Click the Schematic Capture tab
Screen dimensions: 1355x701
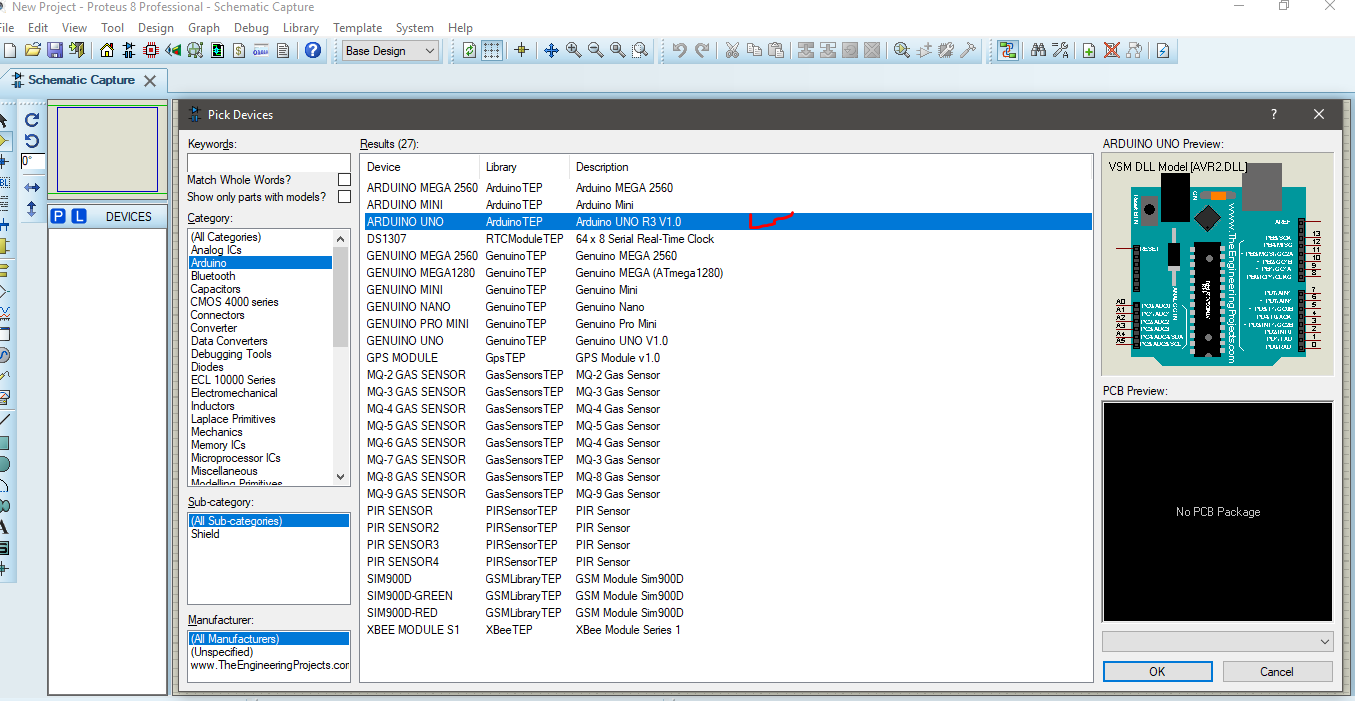[x=85, y=80]
